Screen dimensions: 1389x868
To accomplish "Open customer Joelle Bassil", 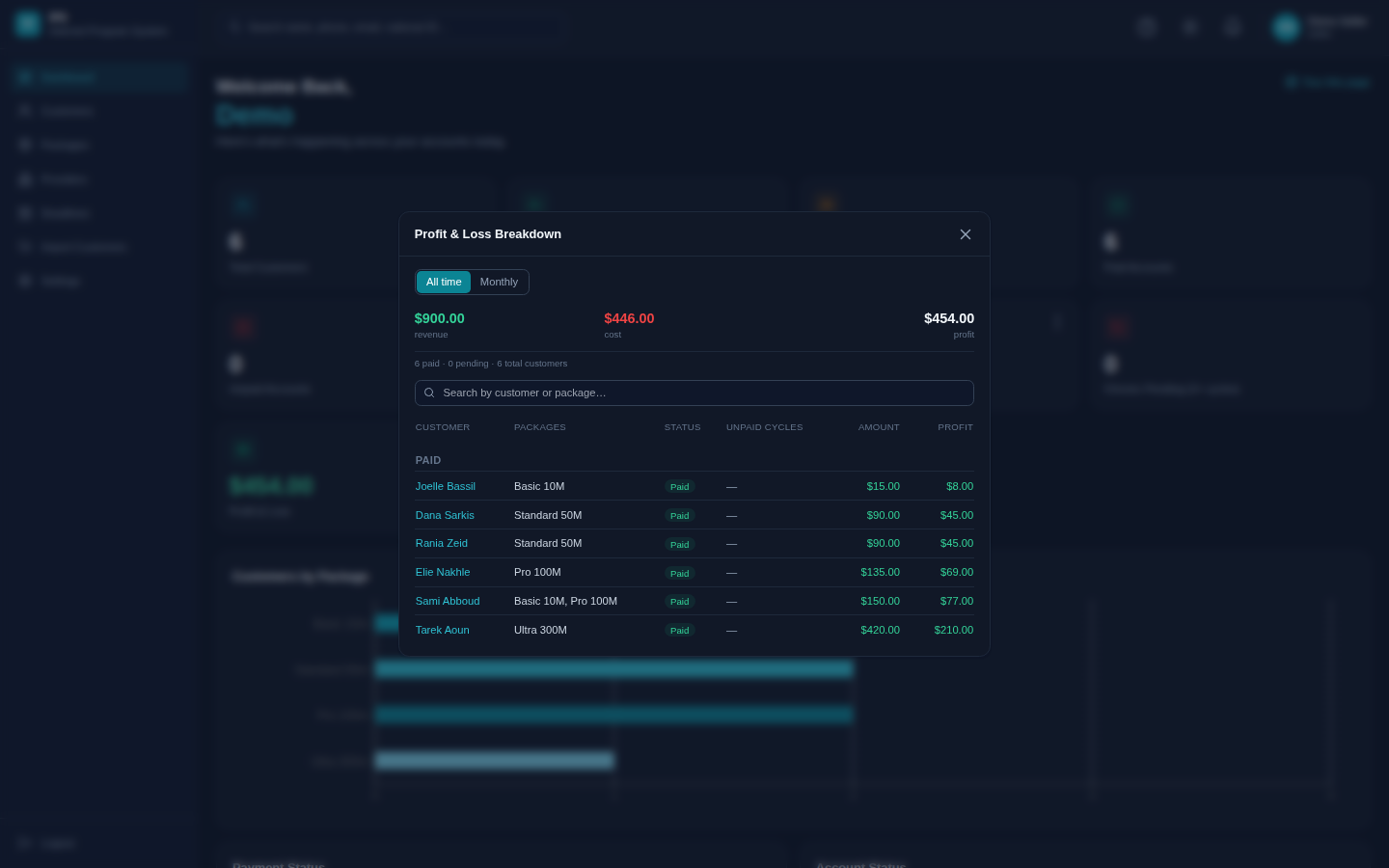I will 446,486.
